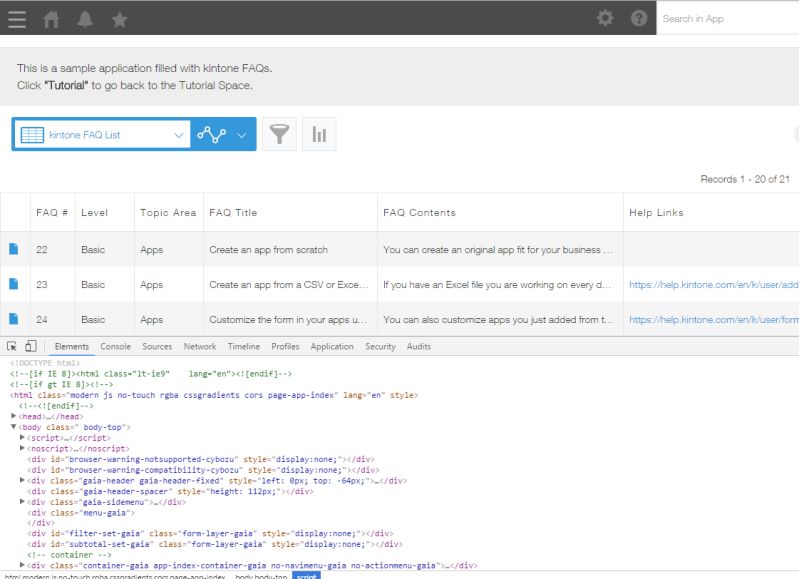Switch to the Application tab
The image size is (799, 579).
(x=332, y=347)
